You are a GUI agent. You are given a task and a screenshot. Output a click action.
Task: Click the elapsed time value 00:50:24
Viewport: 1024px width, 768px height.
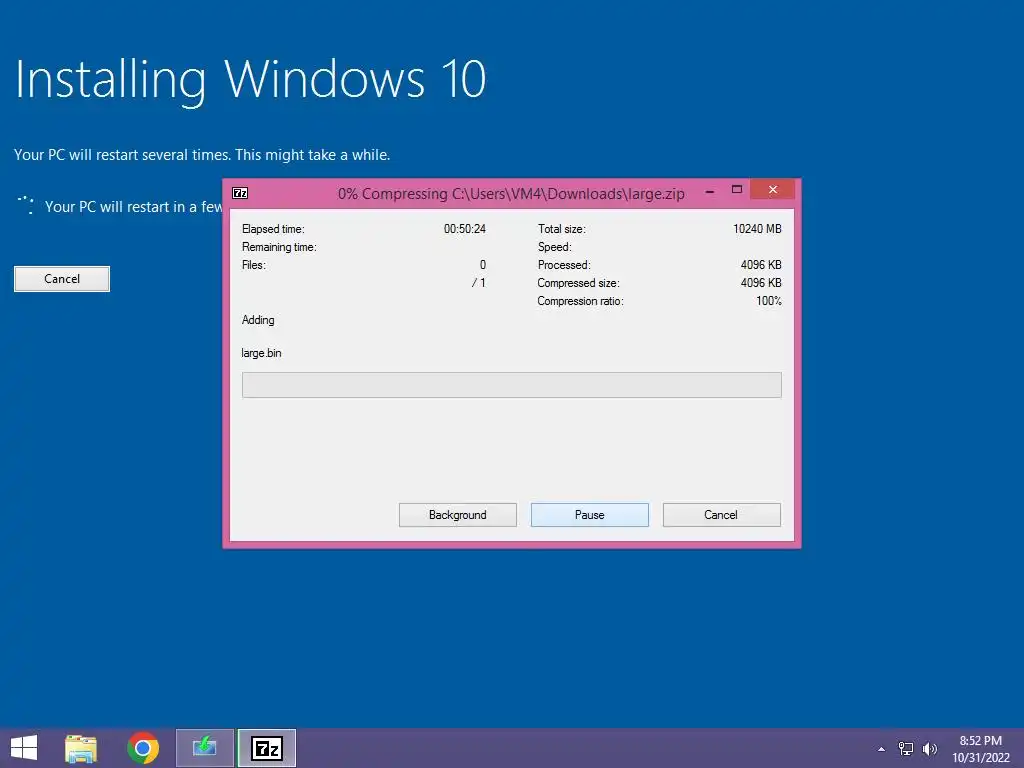tap(465, 229)
